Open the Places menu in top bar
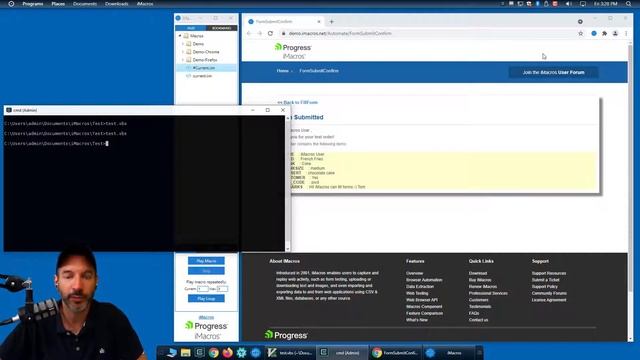The width and height of the screenshot is (640, 360). click(x=58, y=4)
